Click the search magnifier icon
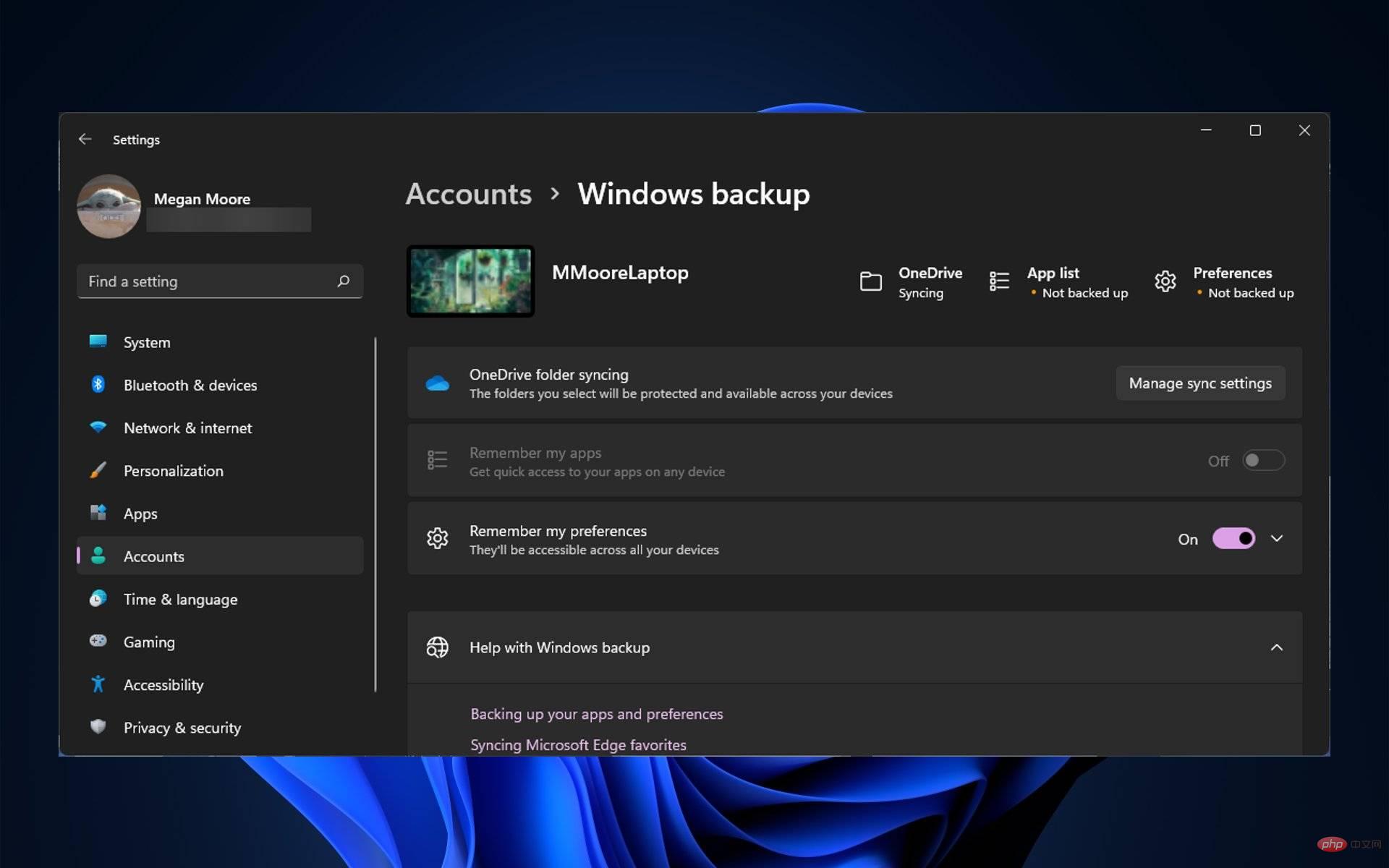 click(x=344, y=281)
